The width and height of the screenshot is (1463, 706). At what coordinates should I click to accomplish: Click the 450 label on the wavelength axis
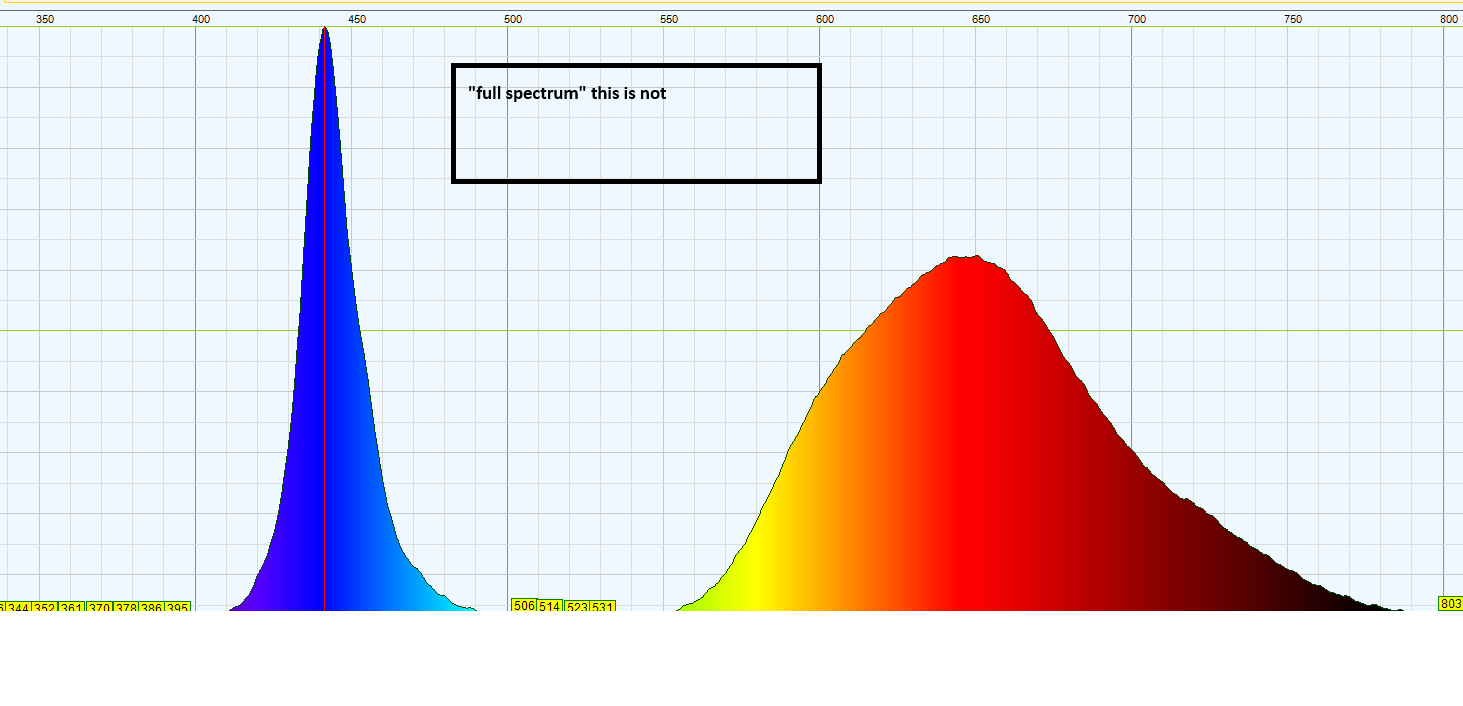click(x=357, y=19)
